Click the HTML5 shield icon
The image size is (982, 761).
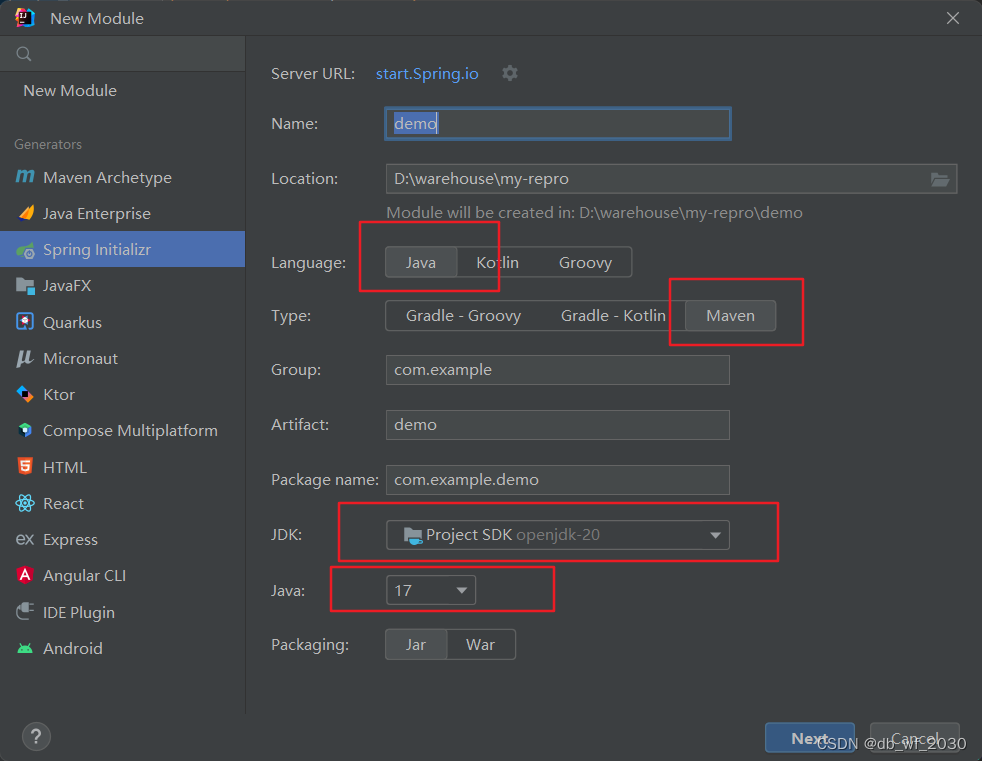click(x=25, y=467)
